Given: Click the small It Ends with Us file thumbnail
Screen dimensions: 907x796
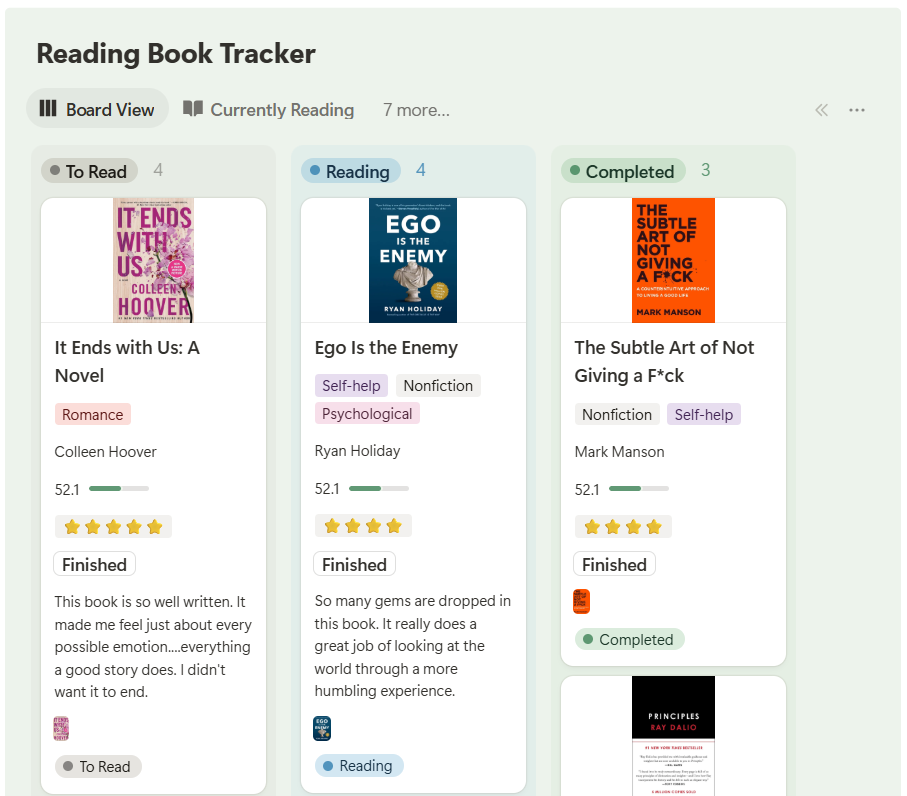Looking at the screenshot, I should [61, 728].
